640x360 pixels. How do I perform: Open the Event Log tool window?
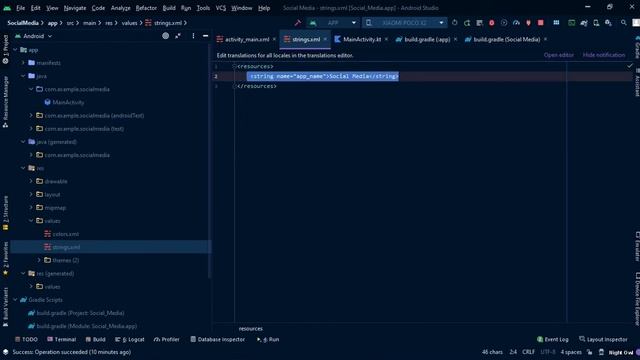click(553, 339)
